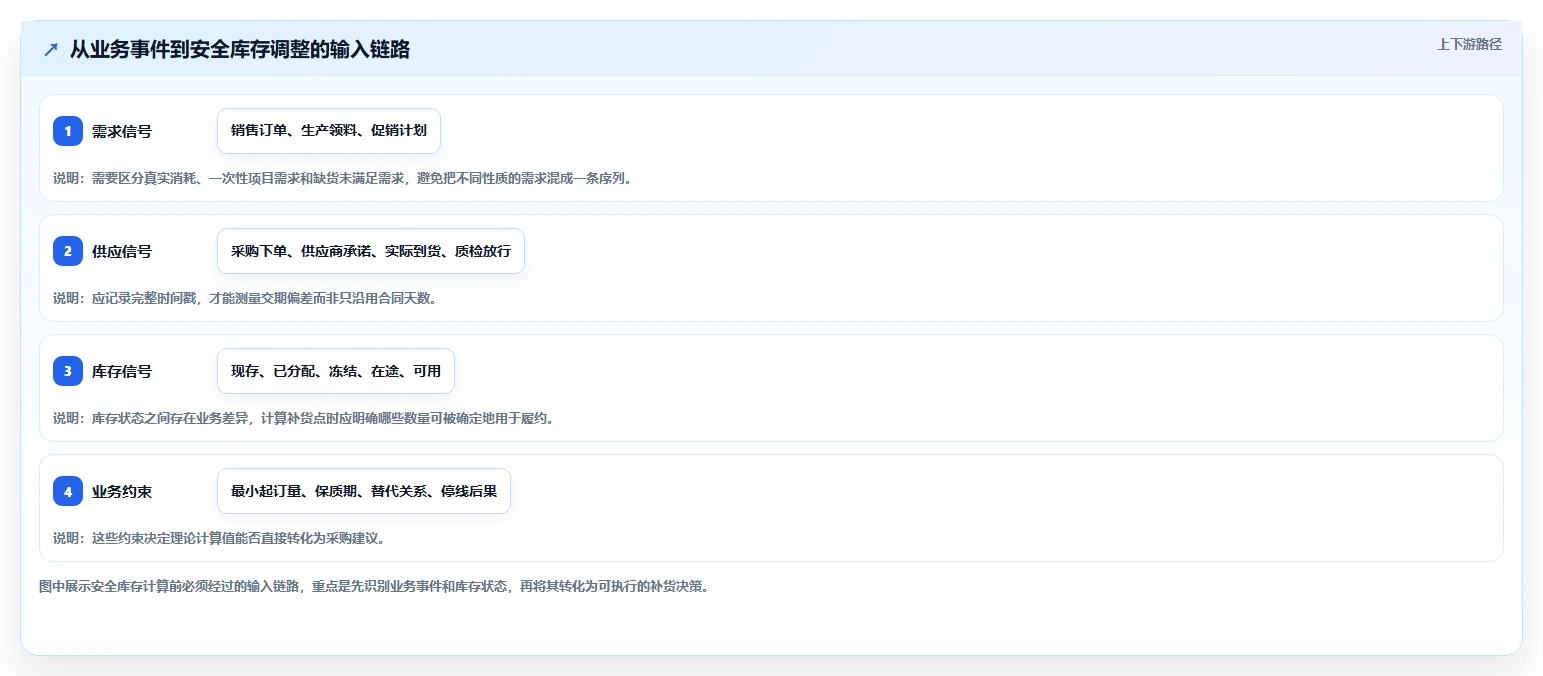Viewport: 1543px width, 676px height.
Task: Click the number 2 badge for 供应信号
Action: 68,251
